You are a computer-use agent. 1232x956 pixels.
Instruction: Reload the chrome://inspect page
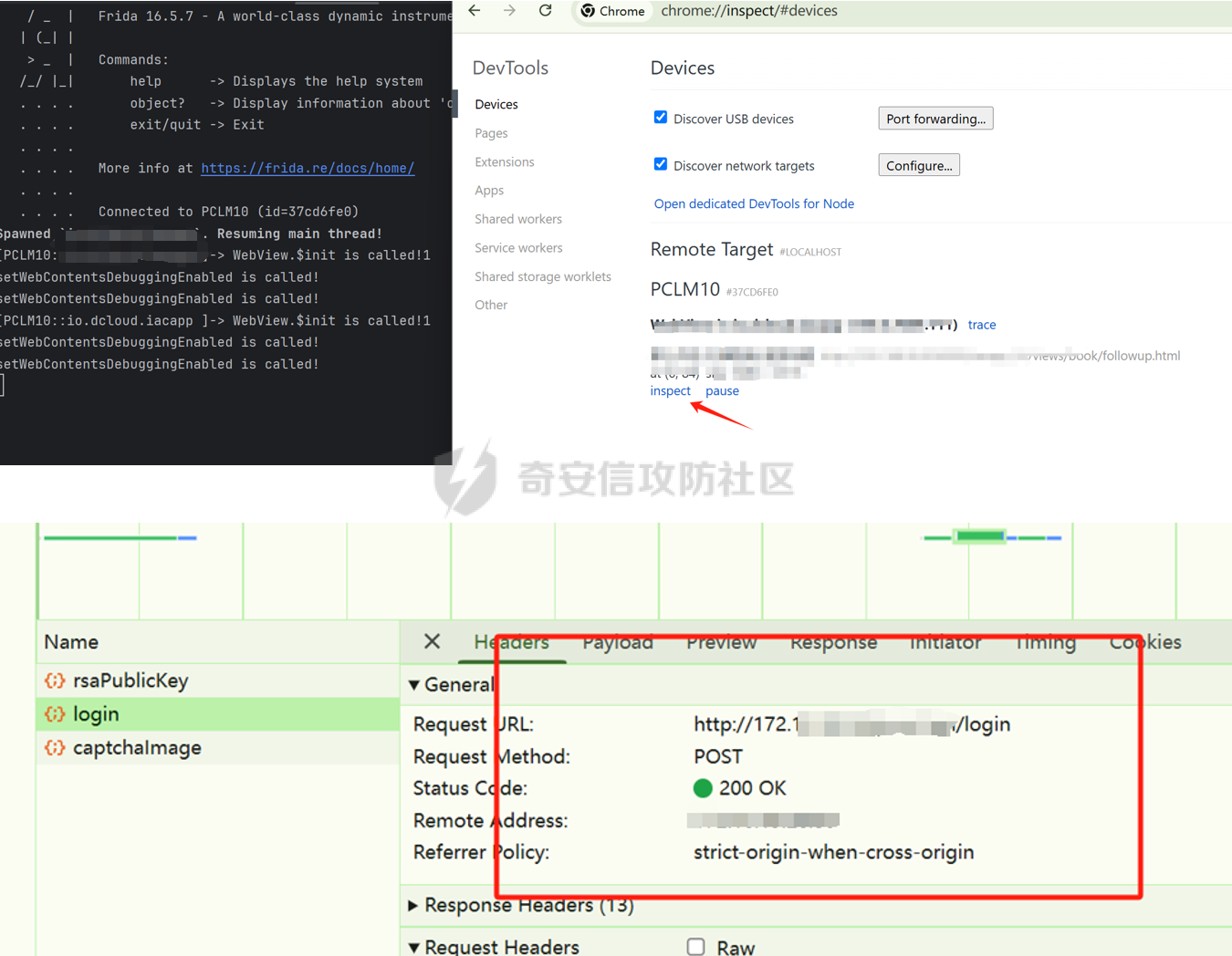pyautogui.click(x=545, y=11)
